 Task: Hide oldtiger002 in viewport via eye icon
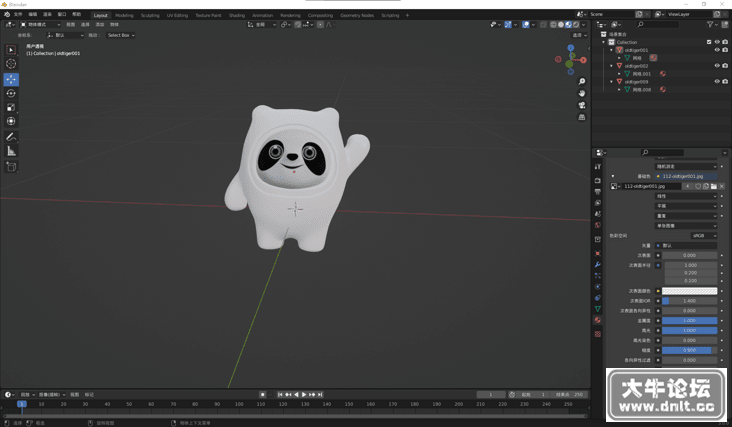(x=717, y=66)
